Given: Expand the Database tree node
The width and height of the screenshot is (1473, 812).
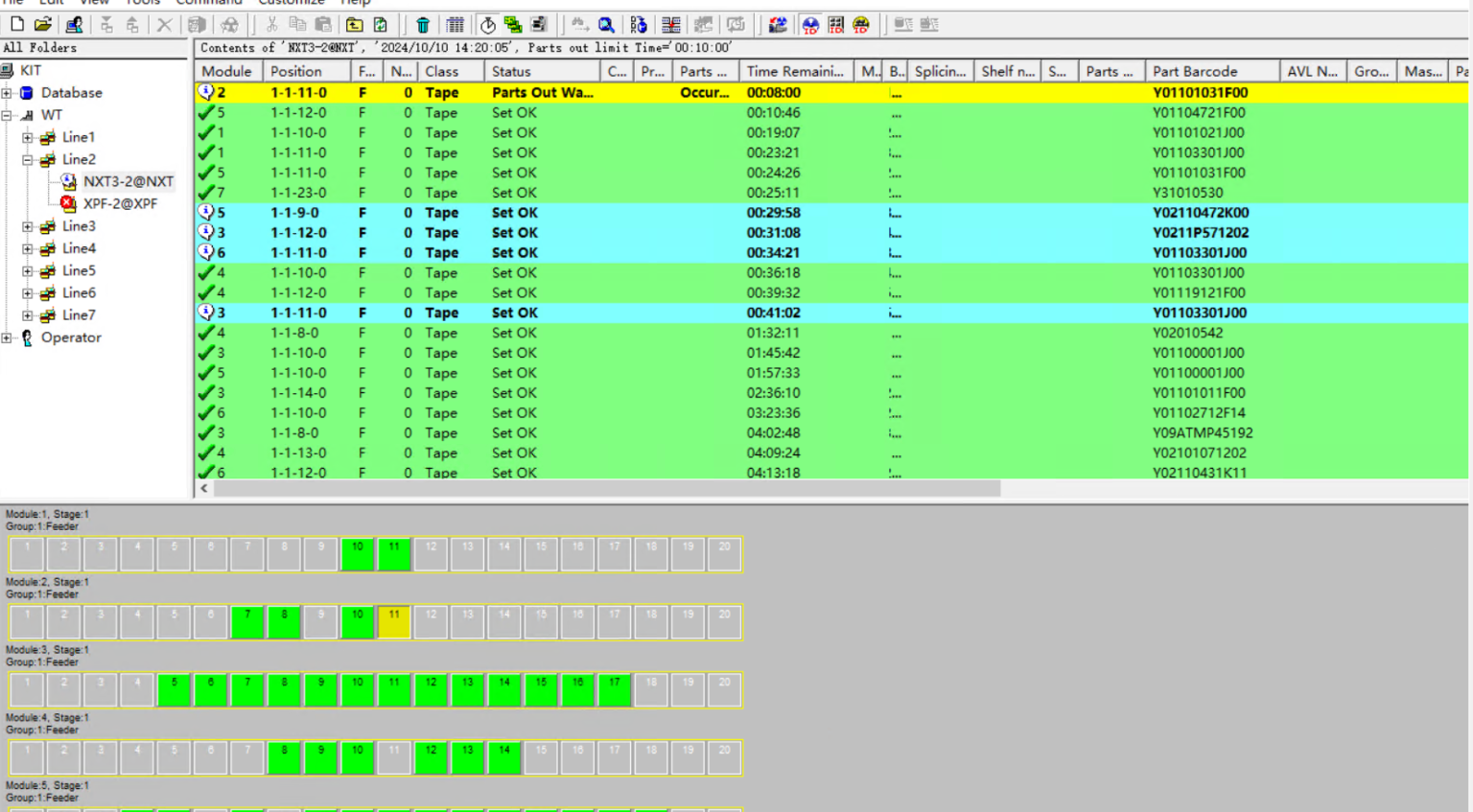Looking at the screenshot, I should point(7,93).
